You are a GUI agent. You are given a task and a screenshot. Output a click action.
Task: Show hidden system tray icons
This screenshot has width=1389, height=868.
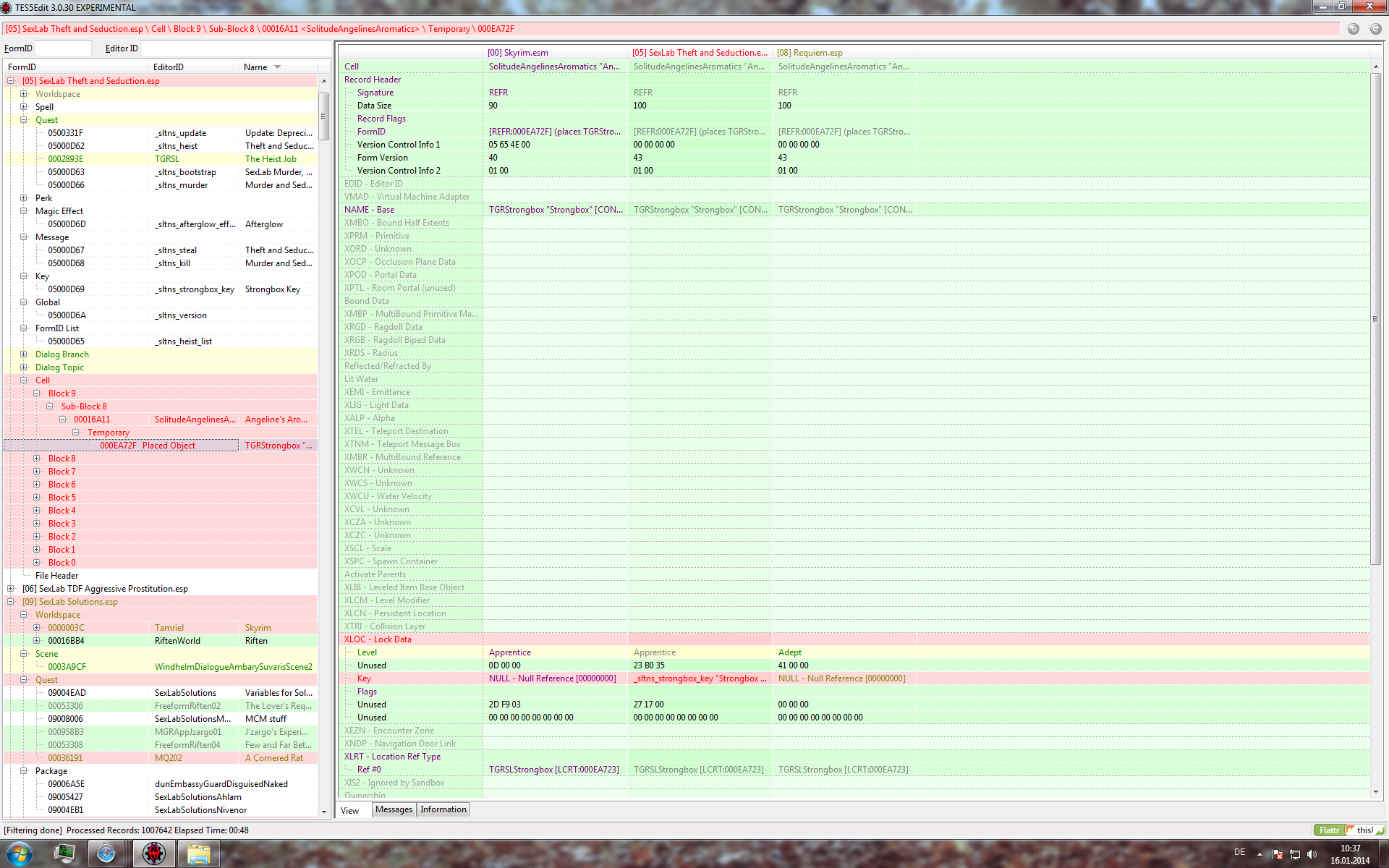click(1260, 854)
